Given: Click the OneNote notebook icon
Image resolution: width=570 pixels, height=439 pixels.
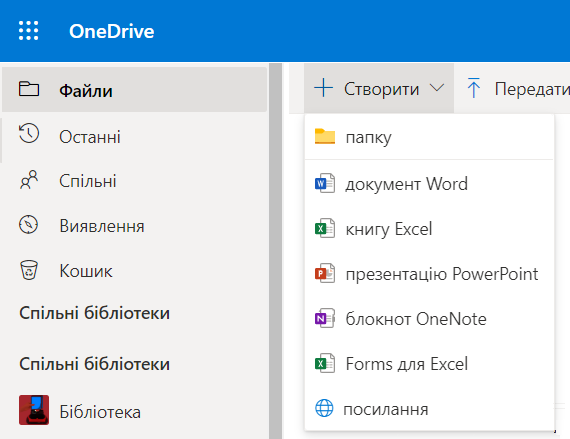Looking at the screenshot, I should coord(325,318).
